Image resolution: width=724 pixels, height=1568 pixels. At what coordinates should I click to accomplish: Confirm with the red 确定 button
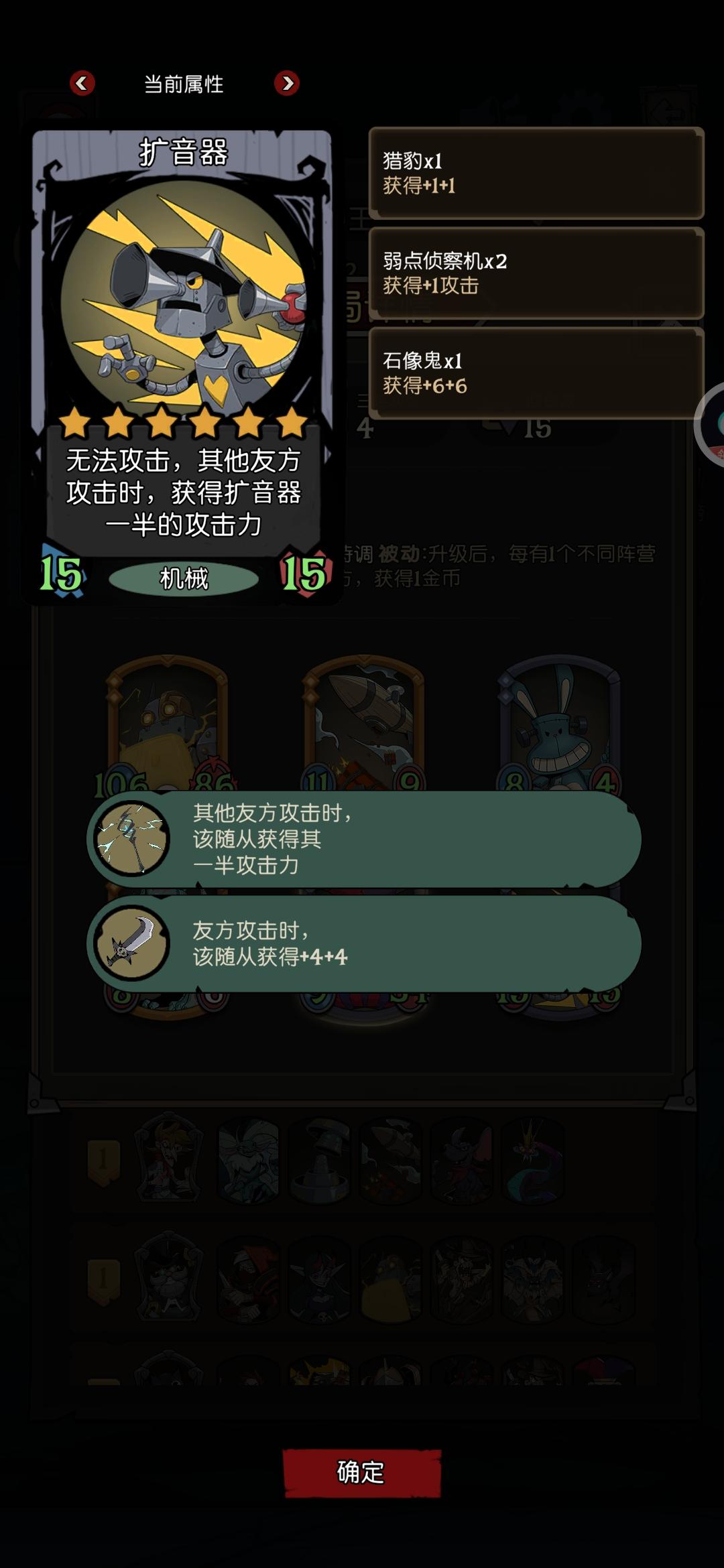[x=361, y=1472]
